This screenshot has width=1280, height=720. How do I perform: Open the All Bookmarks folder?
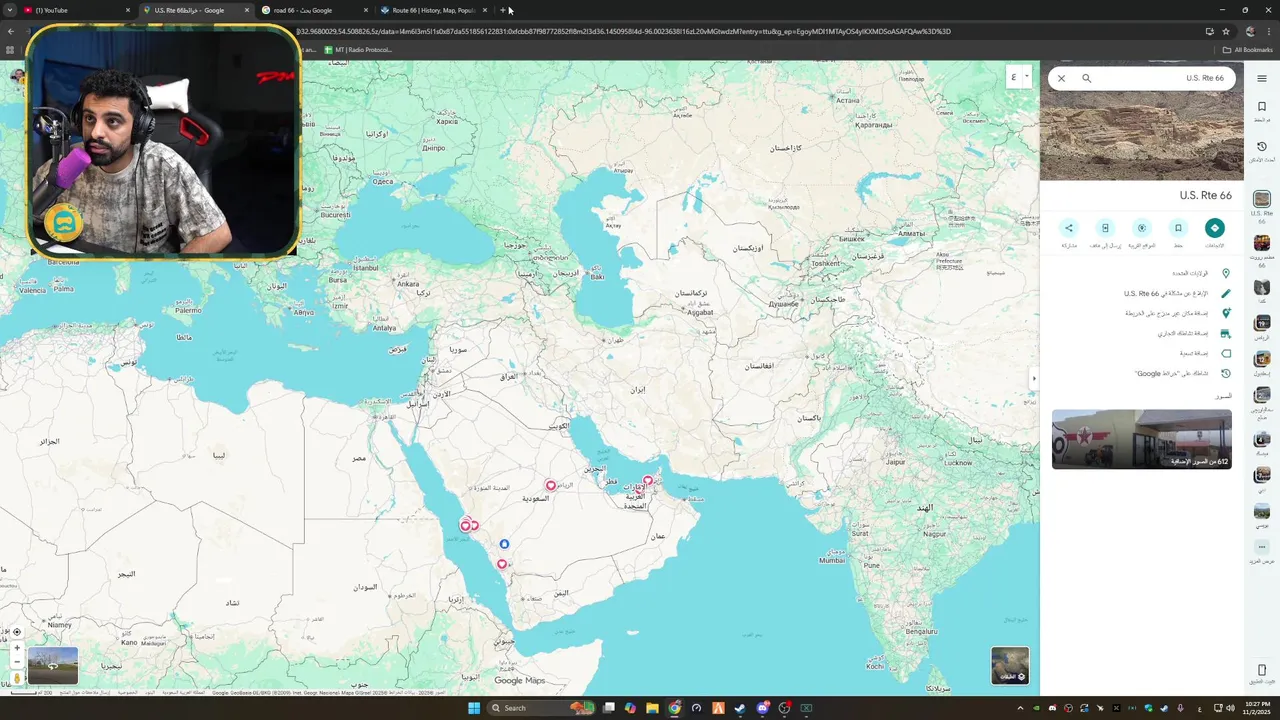(x=1247, y=50)
